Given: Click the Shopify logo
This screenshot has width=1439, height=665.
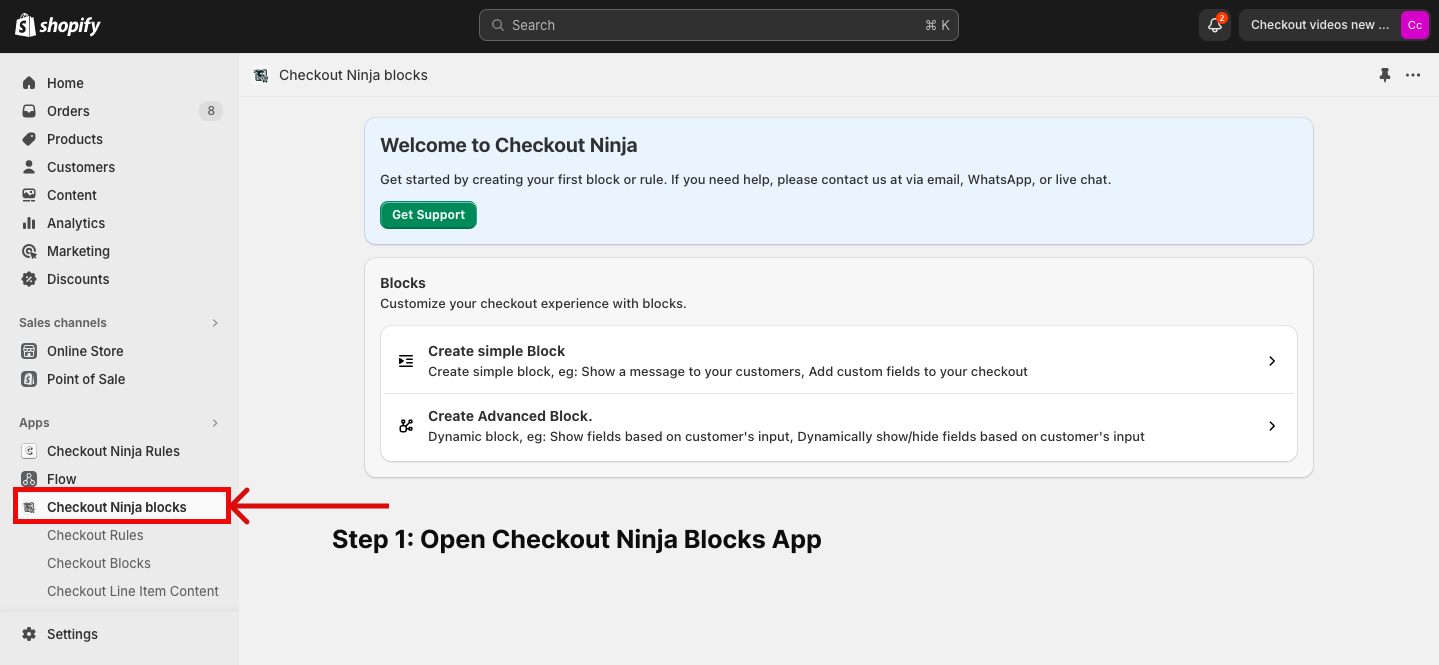Looking at the screenshot, I should pos(58,25).
